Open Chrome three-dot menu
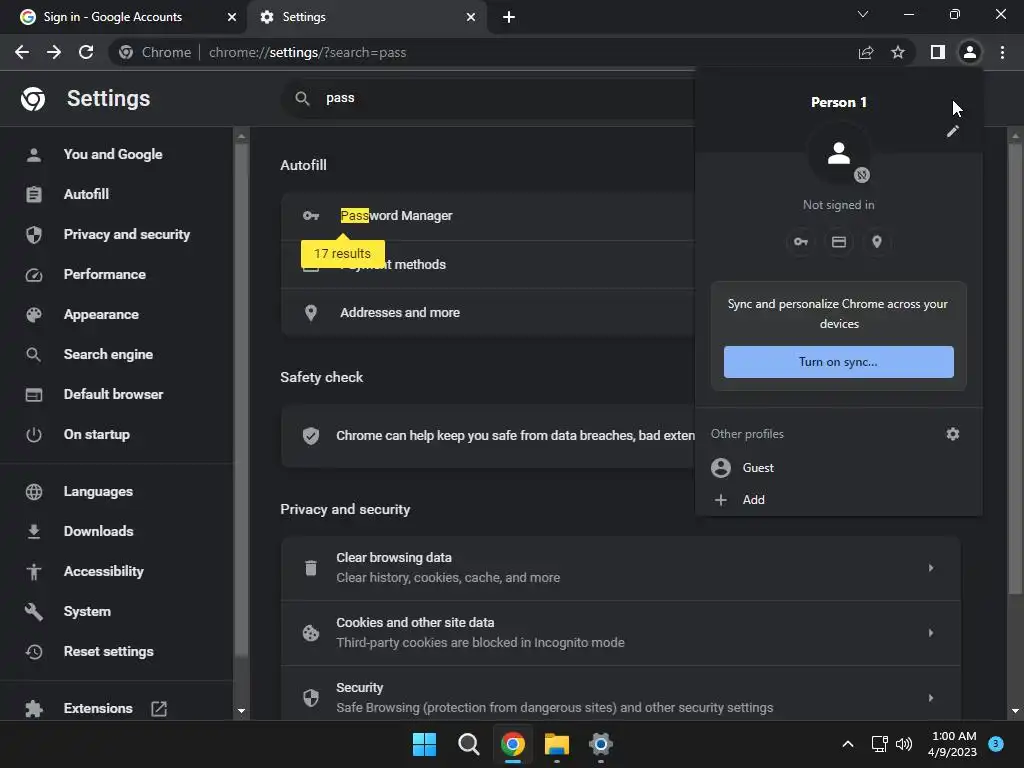Image resolution: width=1024 pixels, height=768 pixels. click(1002, 52)
